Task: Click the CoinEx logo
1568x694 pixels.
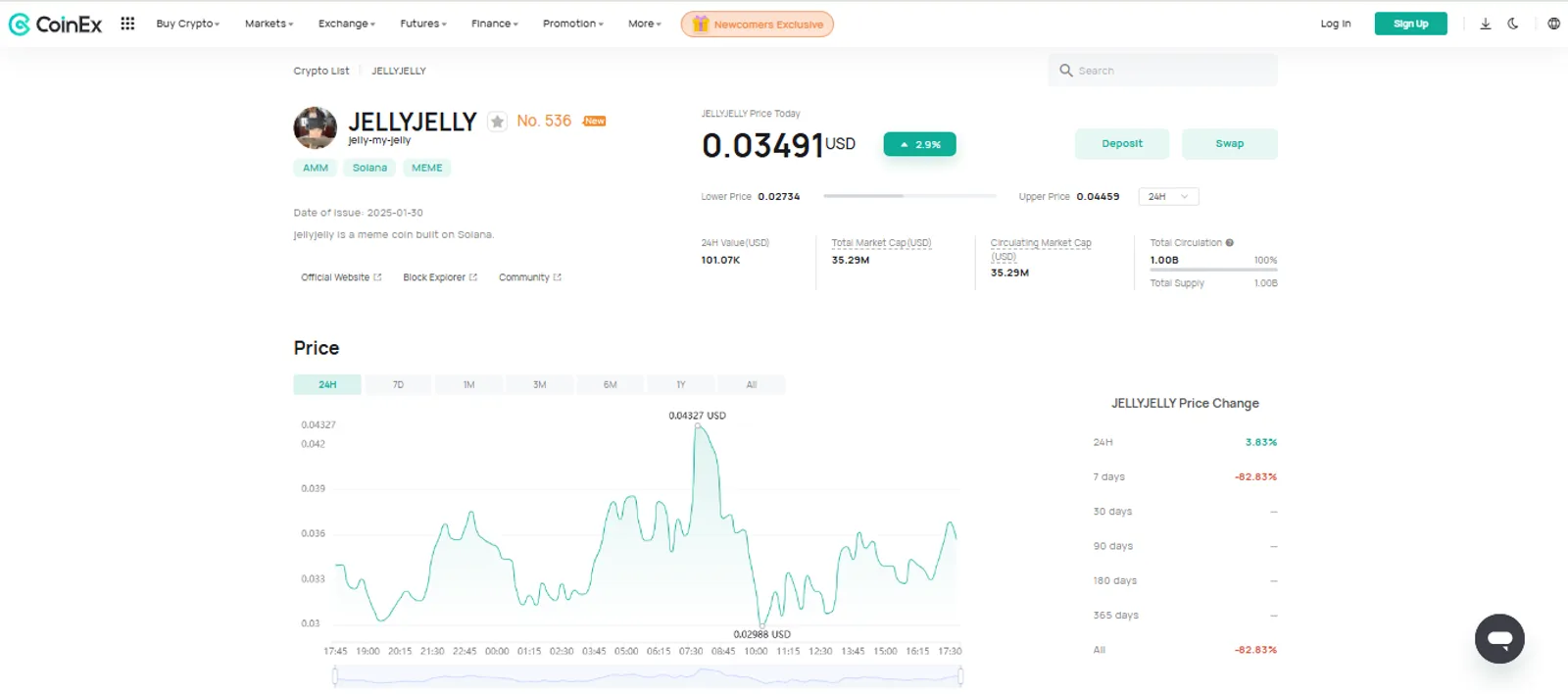Action: coord(55,24)
